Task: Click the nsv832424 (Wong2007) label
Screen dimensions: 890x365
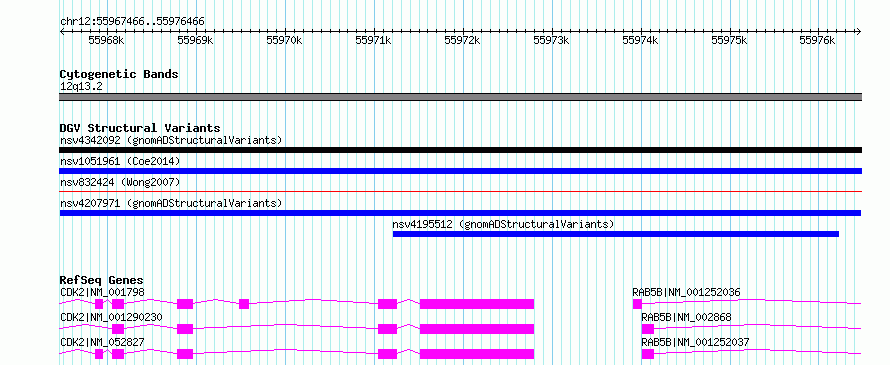Action: tap(120, 182)
